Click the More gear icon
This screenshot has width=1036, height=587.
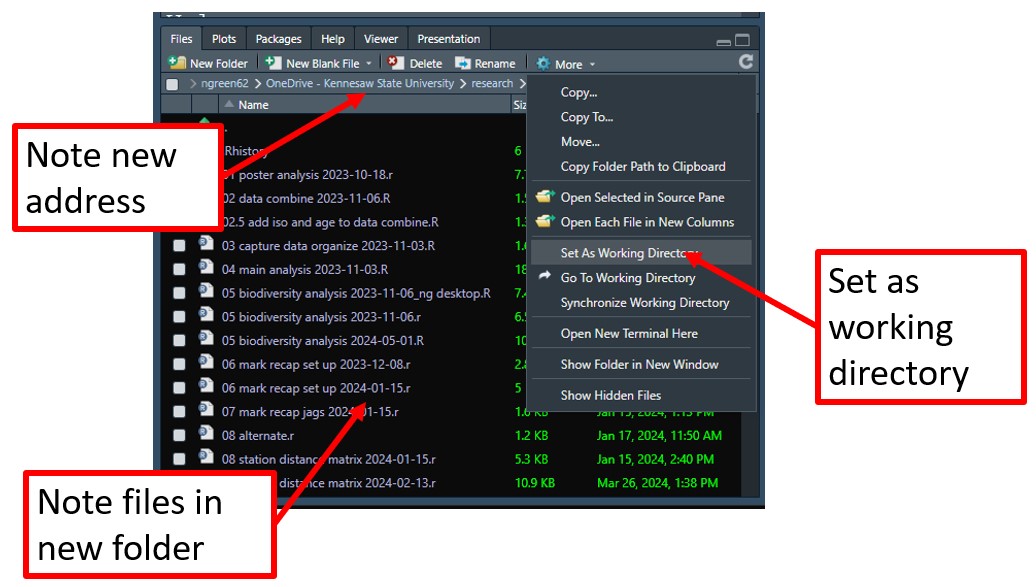click(x=543, y=63)
